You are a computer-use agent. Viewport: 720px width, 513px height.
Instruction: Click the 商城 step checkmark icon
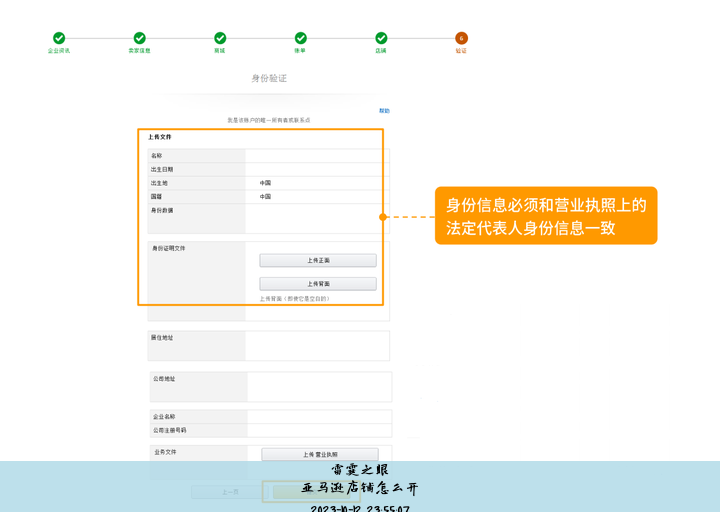point(220,38)
